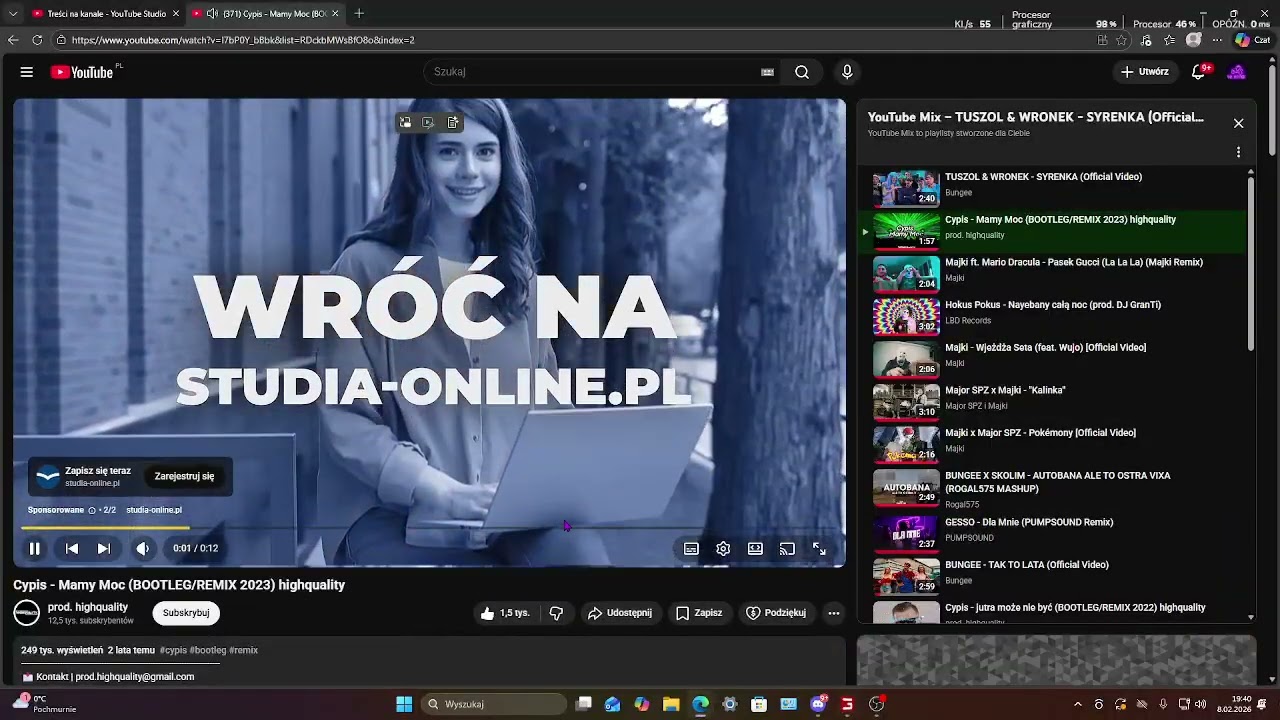Skip to the next video
Screen dimensions: 1280x720
click(x=103, y=548)
